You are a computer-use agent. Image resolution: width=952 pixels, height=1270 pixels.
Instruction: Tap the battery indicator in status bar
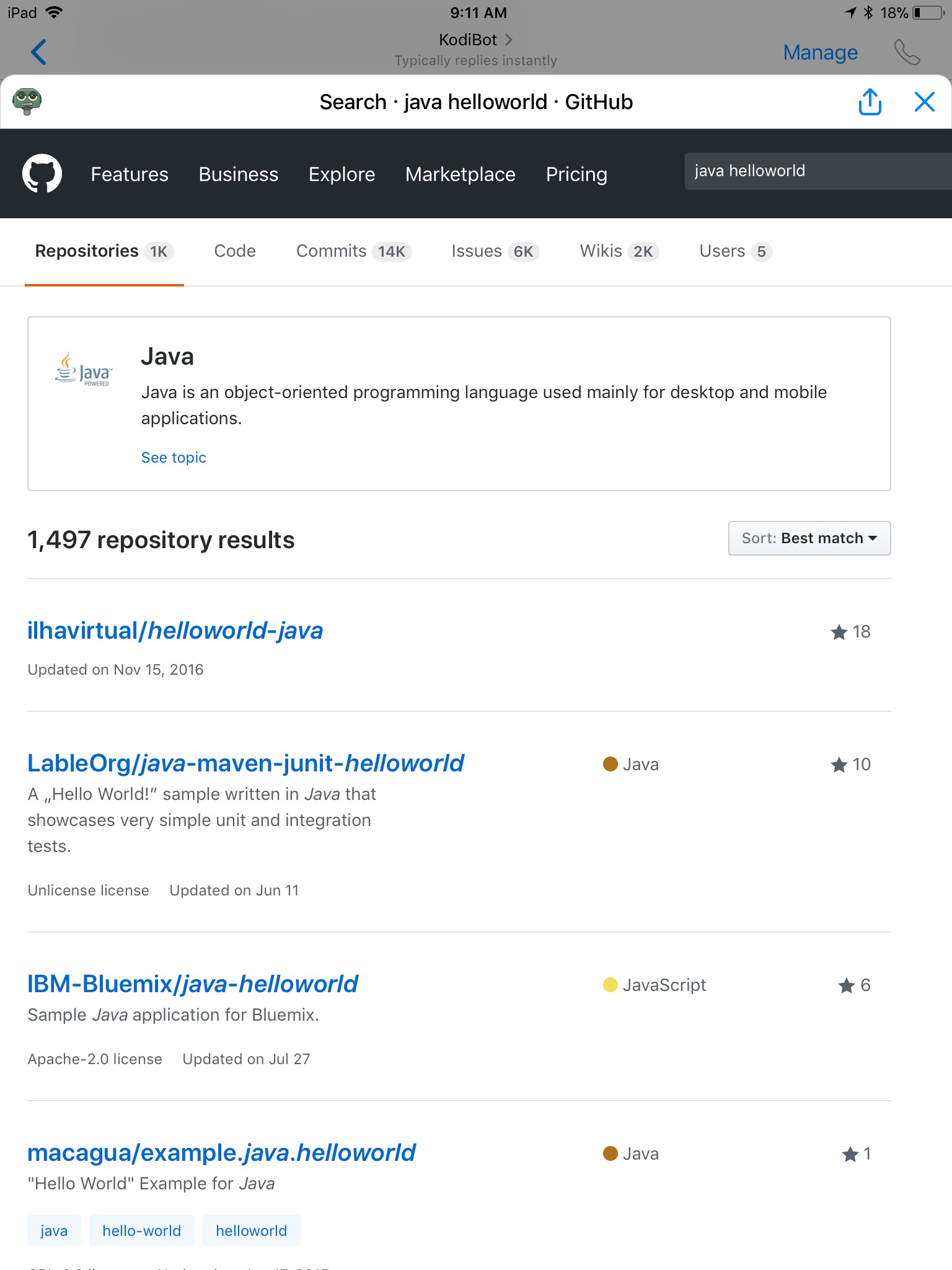pyautogui.click(x=928, y=13)
